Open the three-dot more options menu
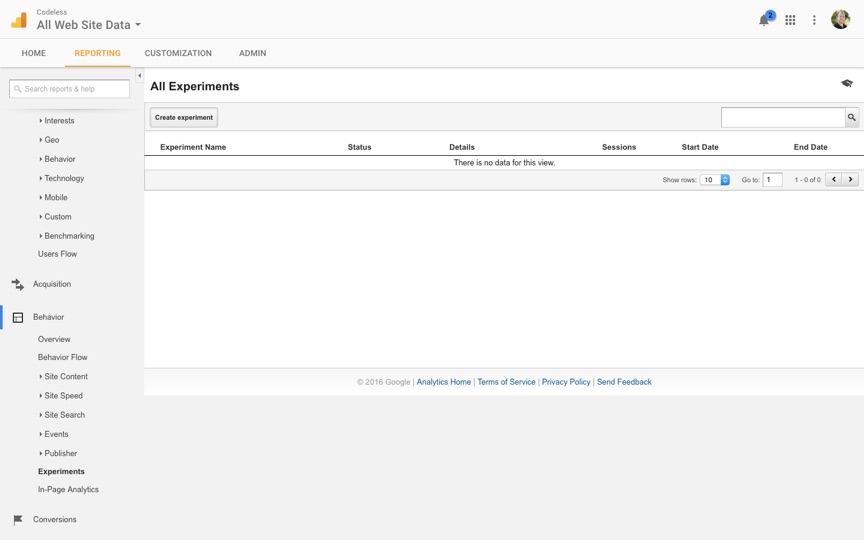The image size is (864, 540). tap(814, 20)
